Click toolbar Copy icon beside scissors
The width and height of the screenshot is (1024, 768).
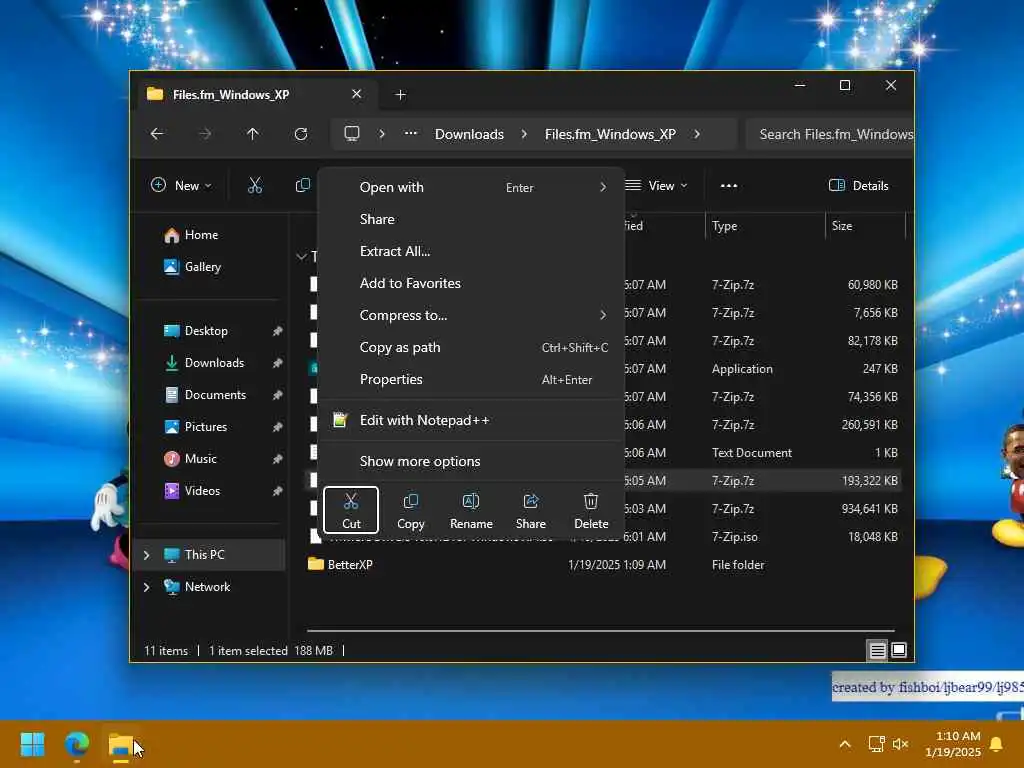(x=302, y=185)
